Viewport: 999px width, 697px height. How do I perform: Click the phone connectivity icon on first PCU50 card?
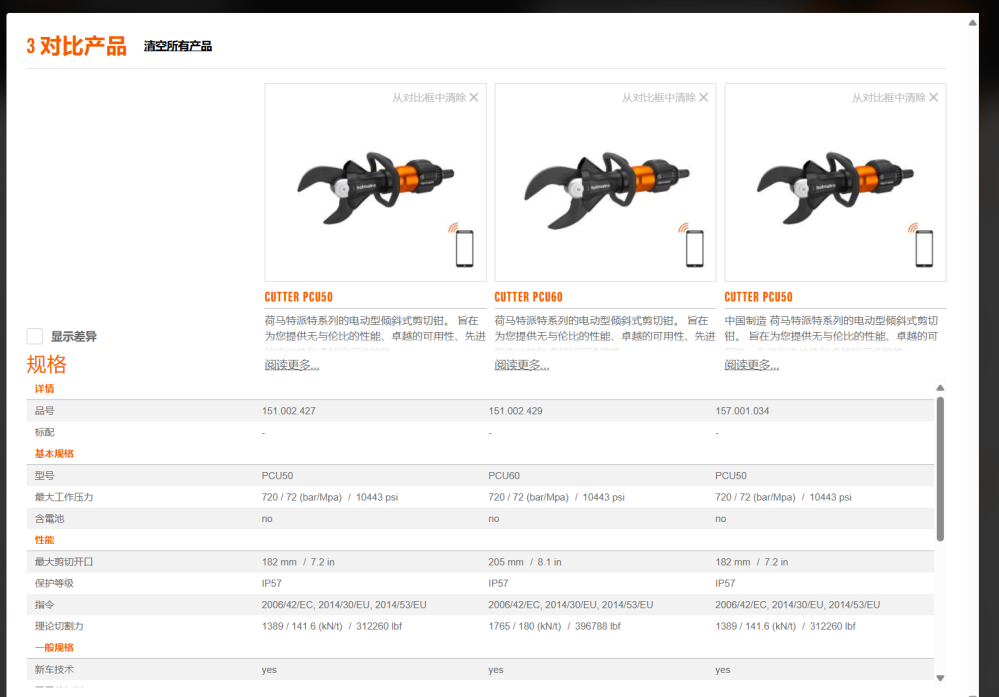[x=463, y=245]
